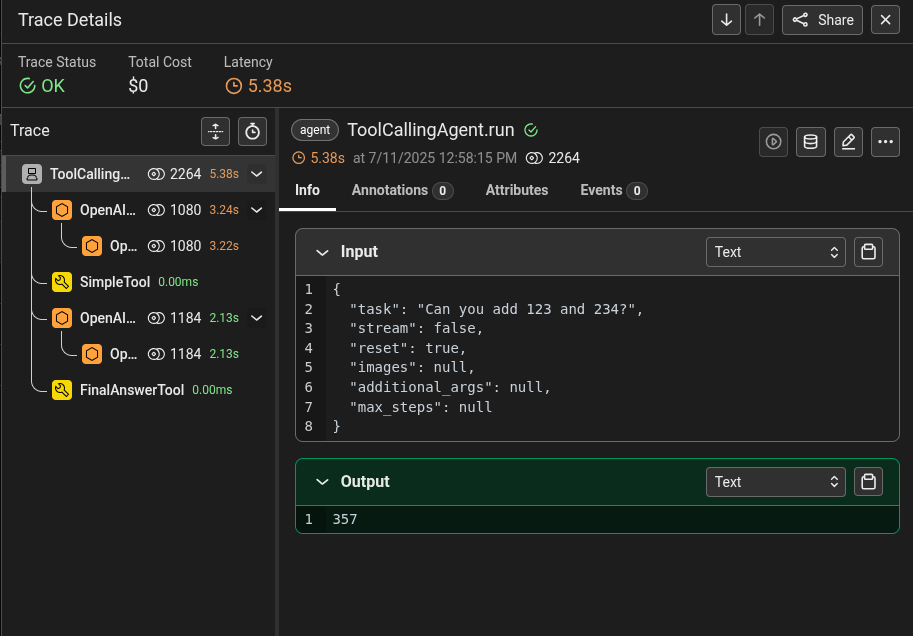The height and width of the screenshot is (636, 913).
Task: Collapse the 2.13s OpenAI span chevron
Action: click(x=257, y=318)
